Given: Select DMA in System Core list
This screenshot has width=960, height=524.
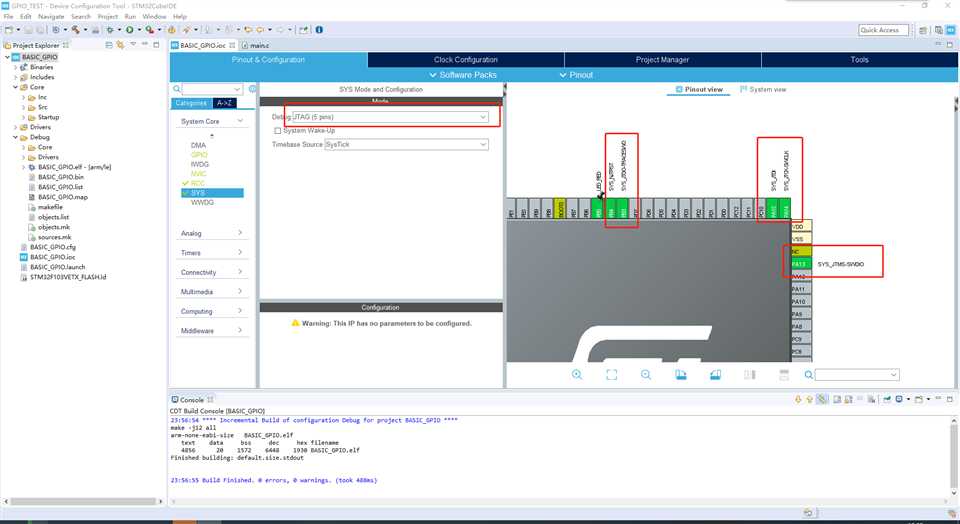Looking at the screenshot, I should pos(198,145).
